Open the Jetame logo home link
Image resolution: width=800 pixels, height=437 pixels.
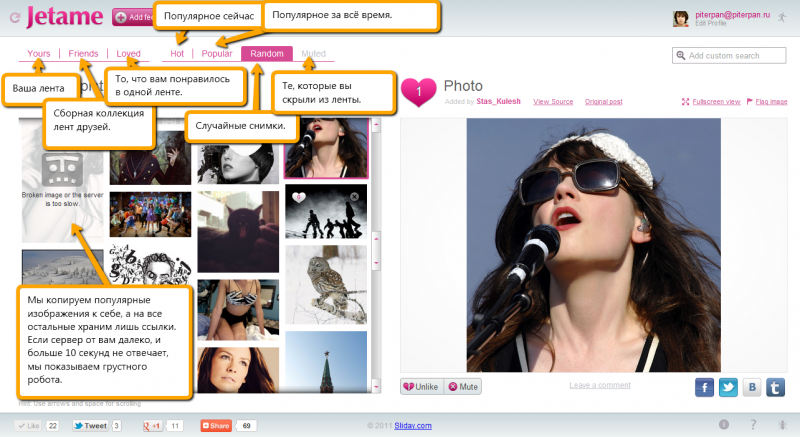click(65, 16)
